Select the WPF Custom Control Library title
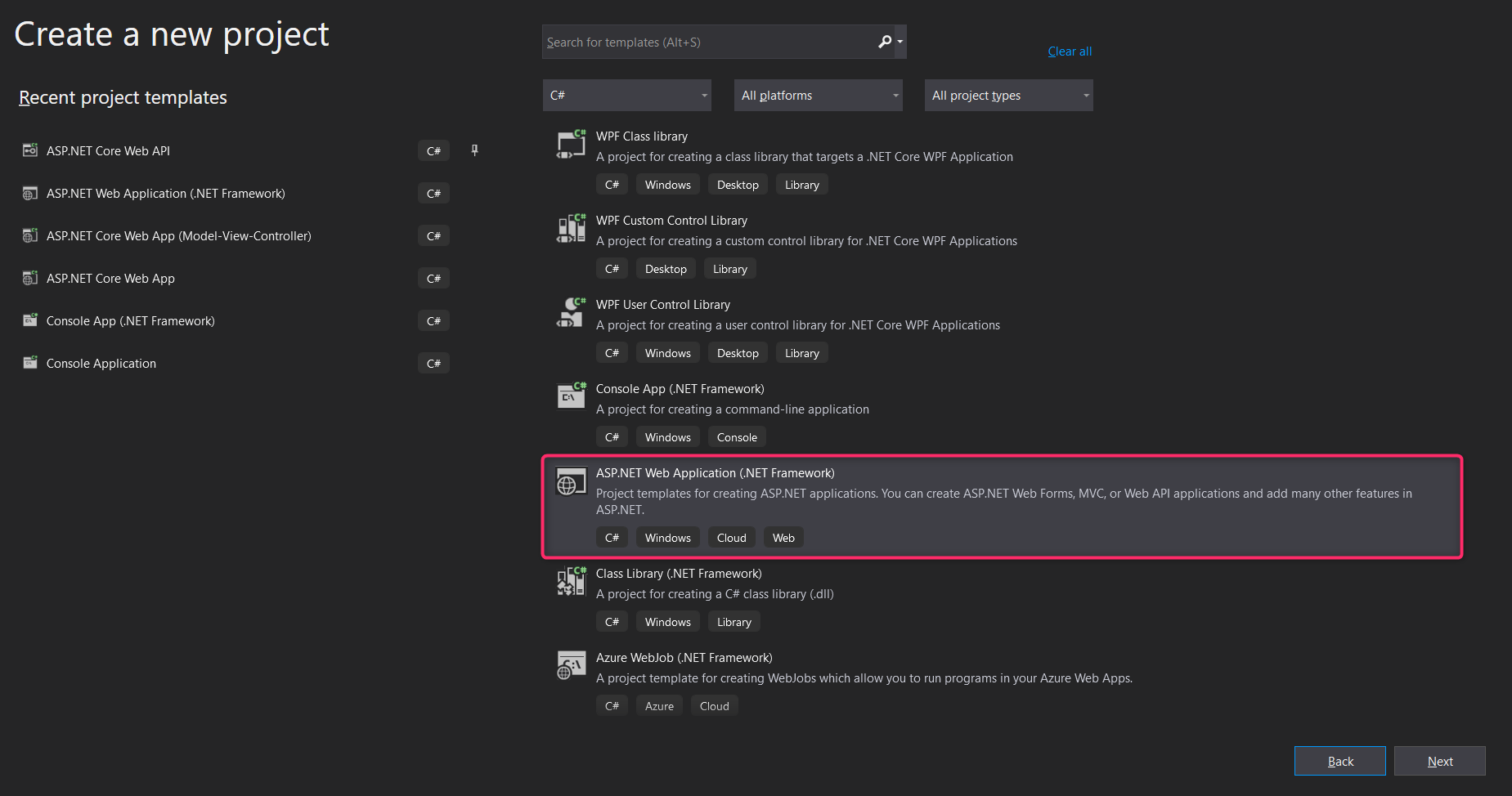The width and height of the screenshot is (1512, 796). click(671, 221)
